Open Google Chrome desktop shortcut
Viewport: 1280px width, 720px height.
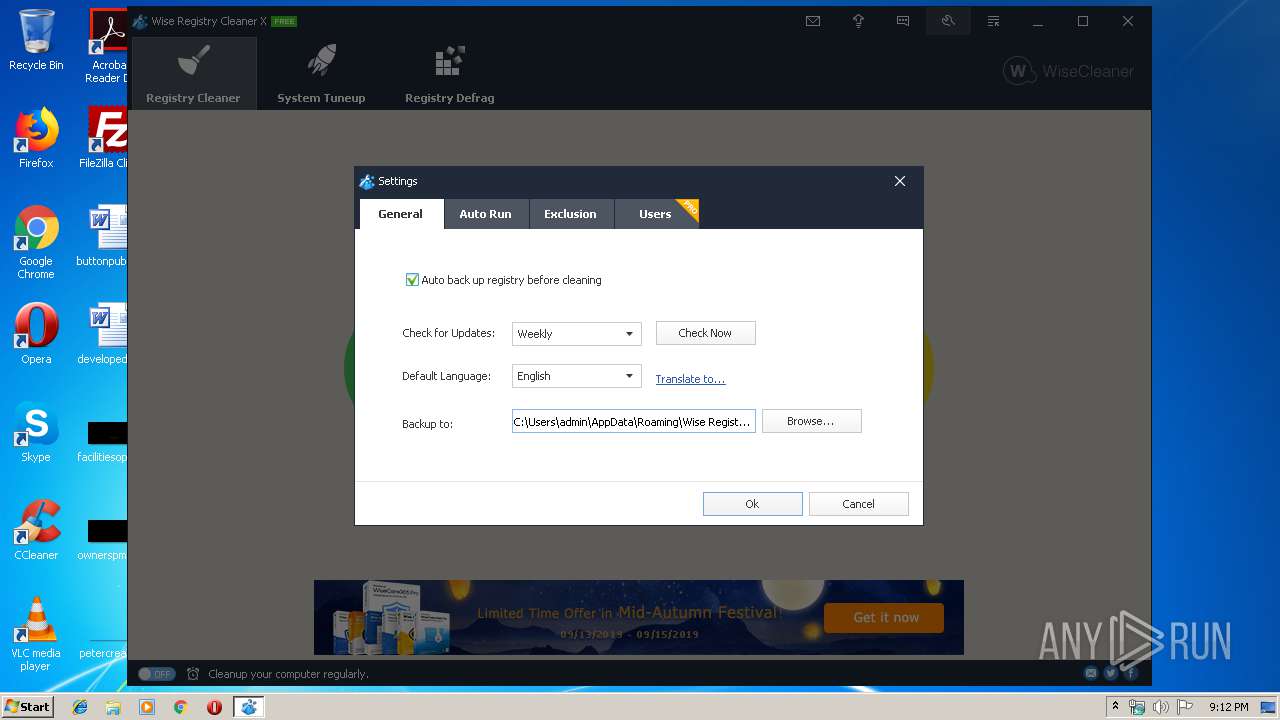coord(36,242)
